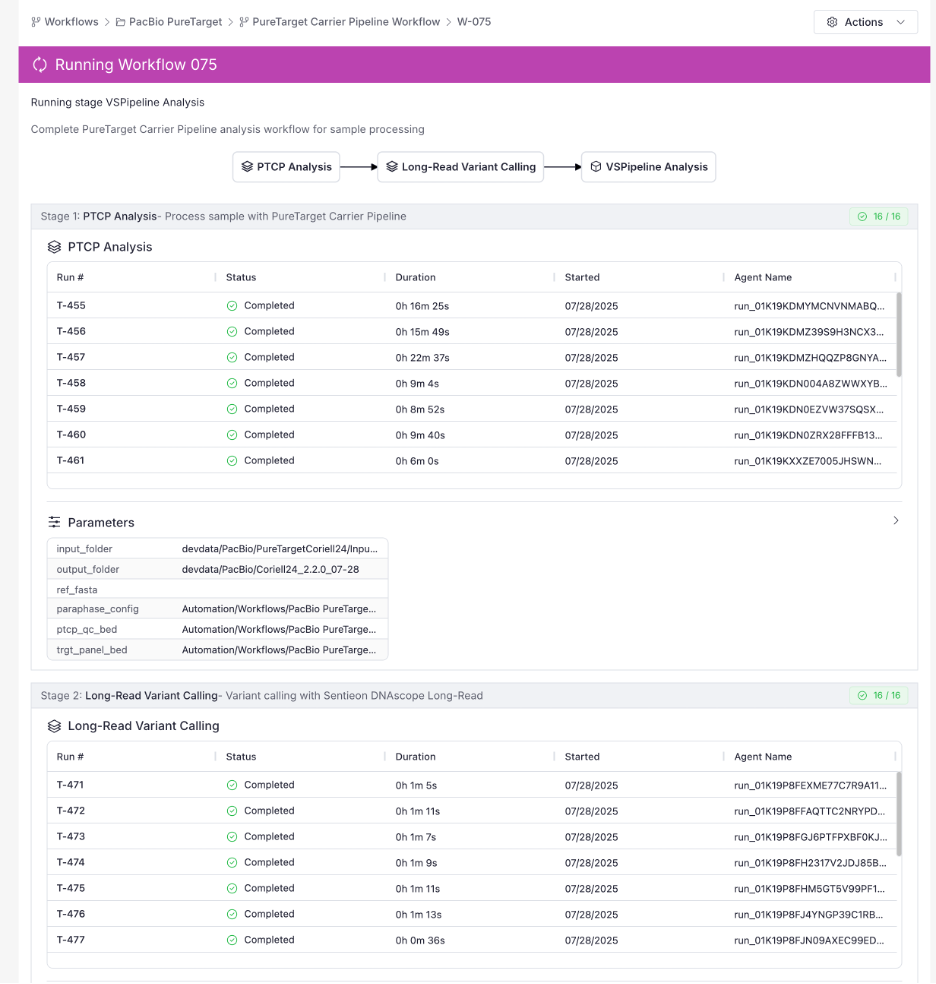
Task: Go to Workflows breadcrumb link
Action: pos(71,22)
